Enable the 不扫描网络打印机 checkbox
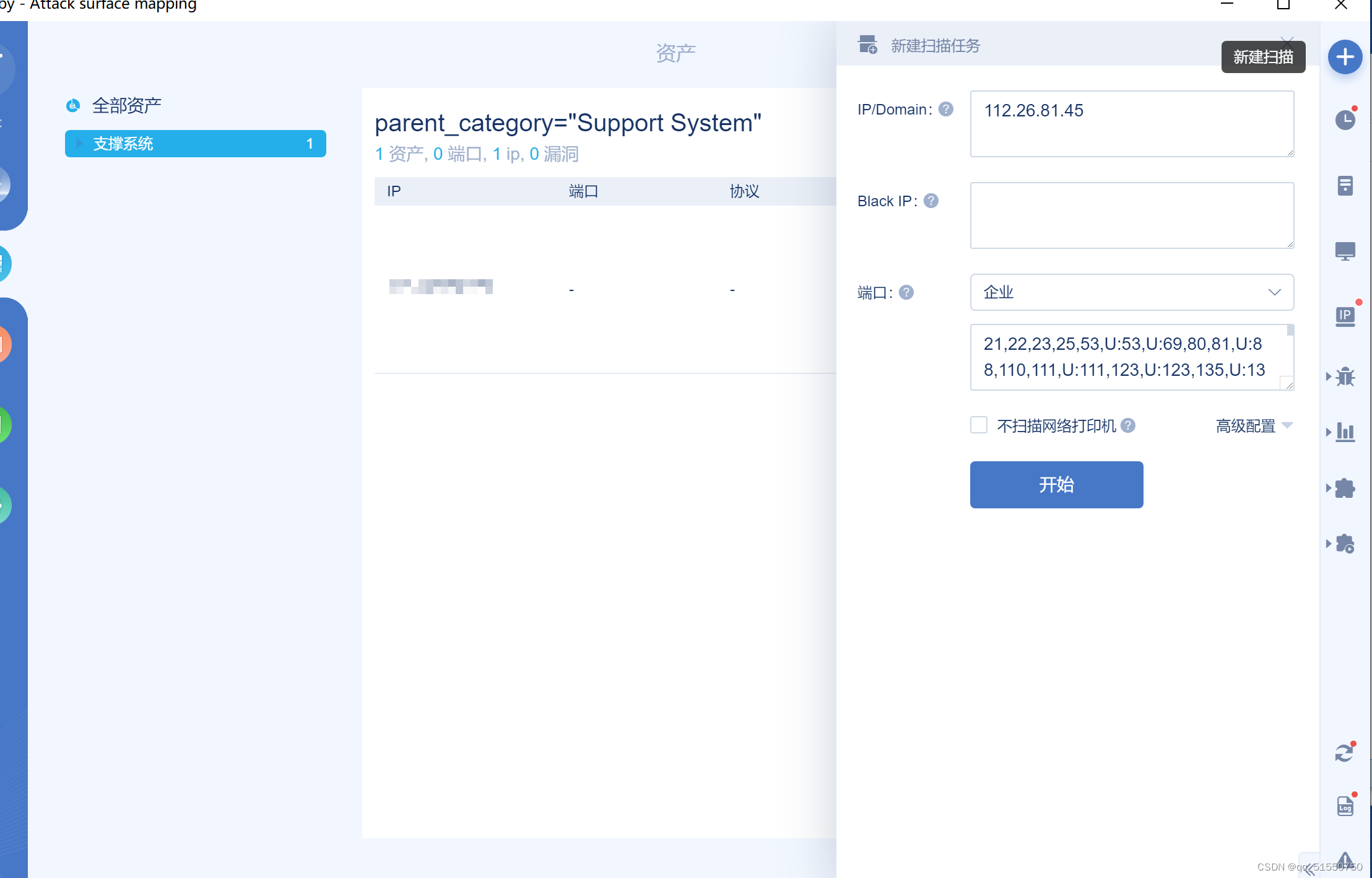Image resolution: width=1372 pixels, height=878 pixels. 978,425
